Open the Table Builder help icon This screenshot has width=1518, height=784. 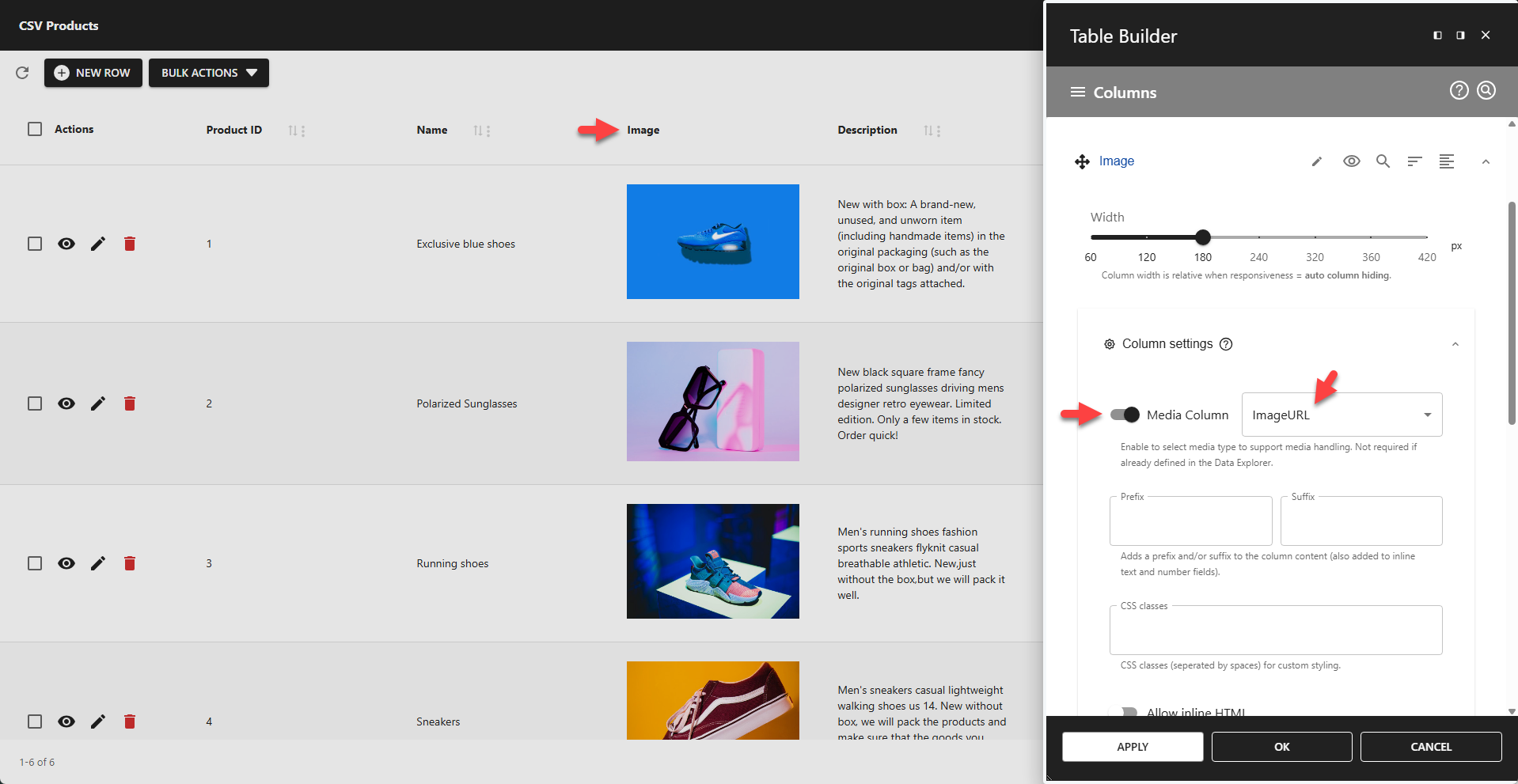1459,91
